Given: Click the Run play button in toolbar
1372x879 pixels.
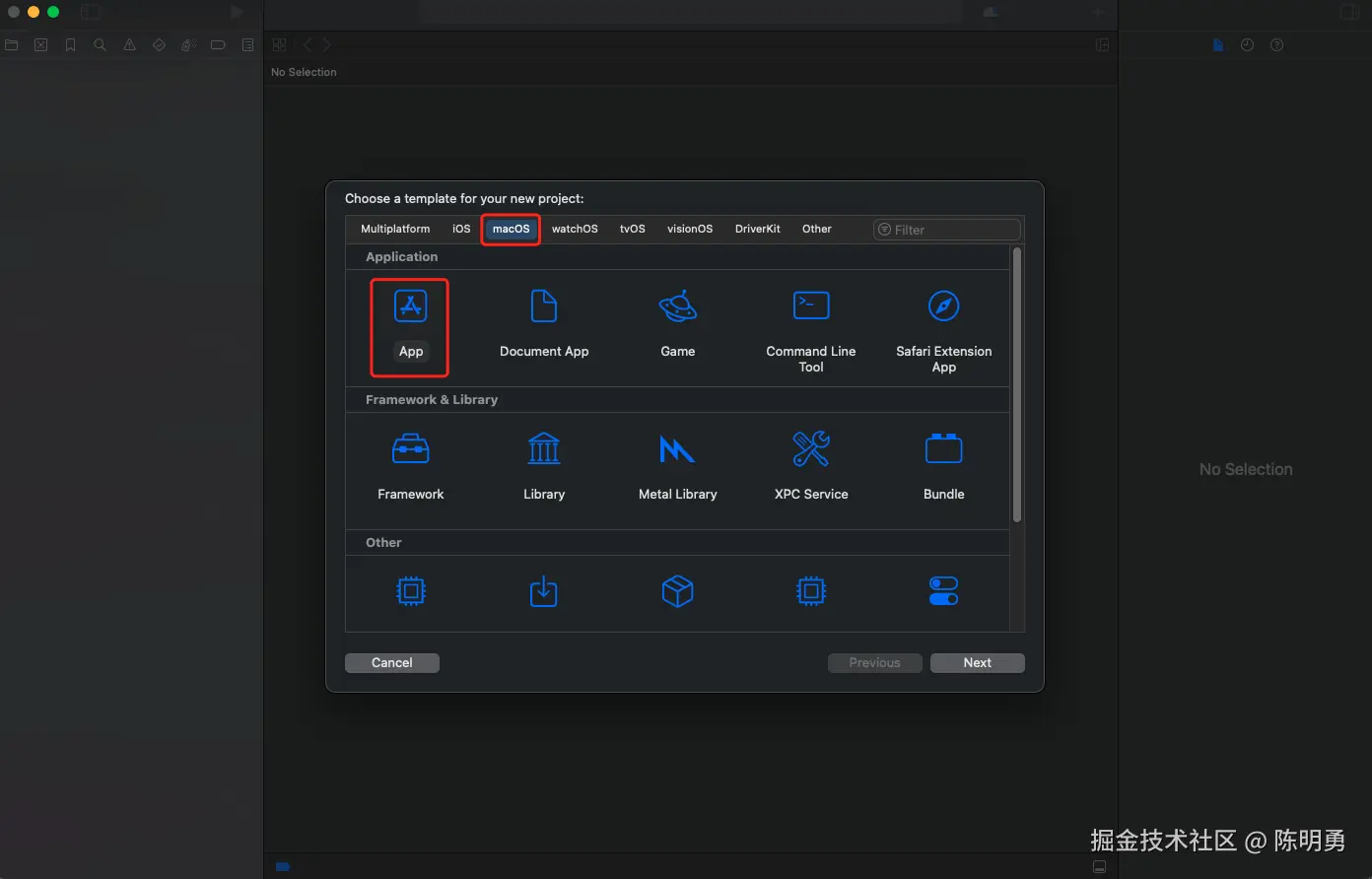Looking at the screenshot, I should (237, 12).
